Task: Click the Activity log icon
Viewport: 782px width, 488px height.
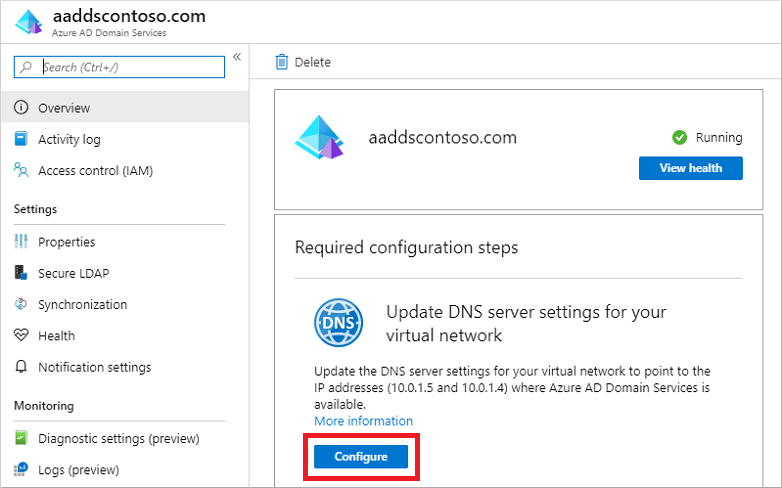Action: (21, 139)
